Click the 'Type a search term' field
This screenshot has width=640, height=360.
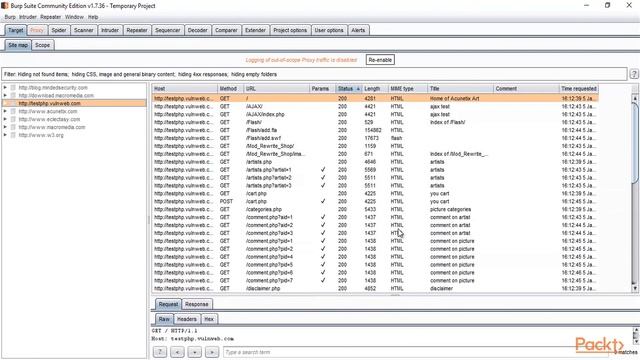coord(416,352)
